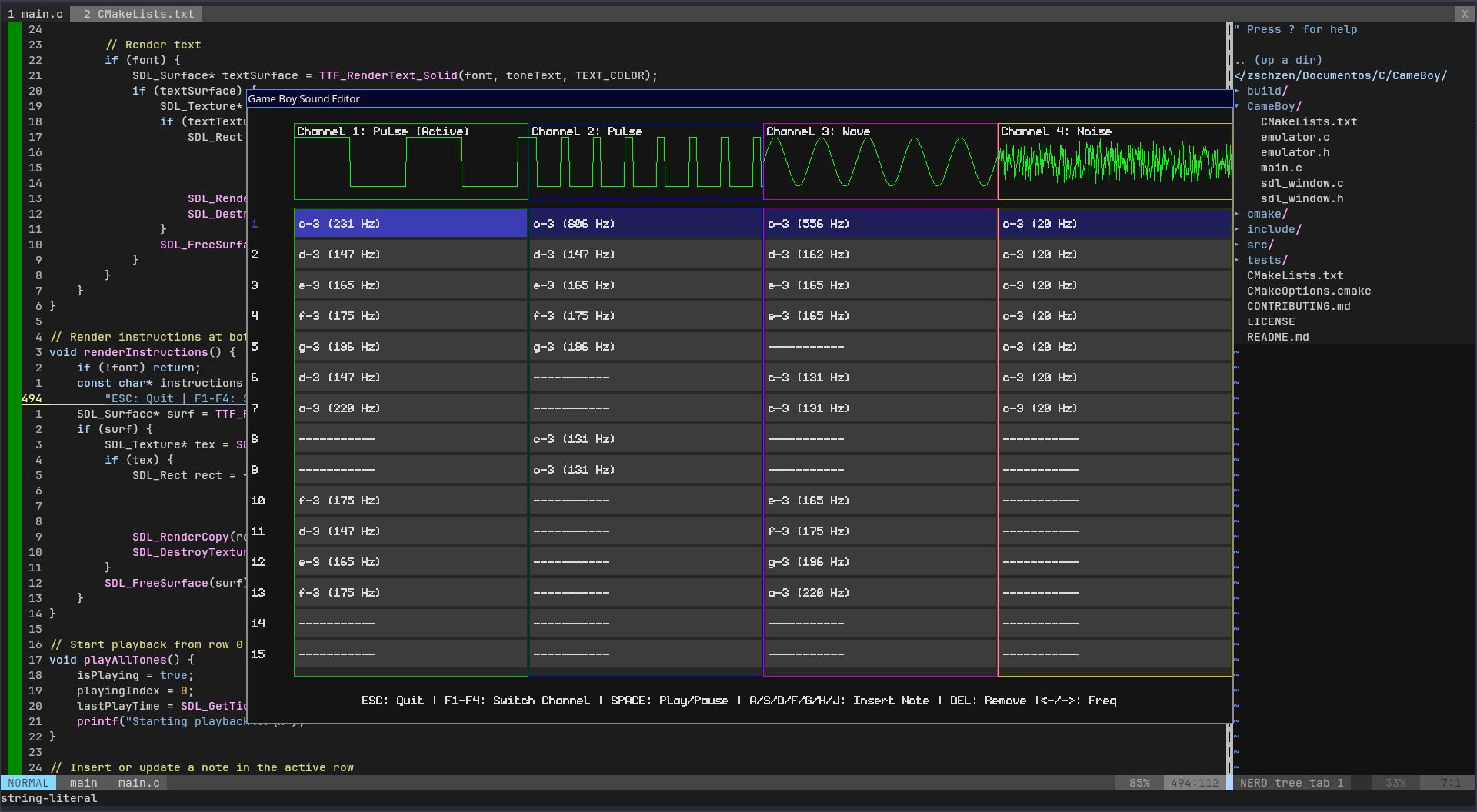Image resolution: width=1477 pixels, height=812 pixels.
Task: Switch to the CMakeLists.txt tab
Action: [x=138, y=14]
